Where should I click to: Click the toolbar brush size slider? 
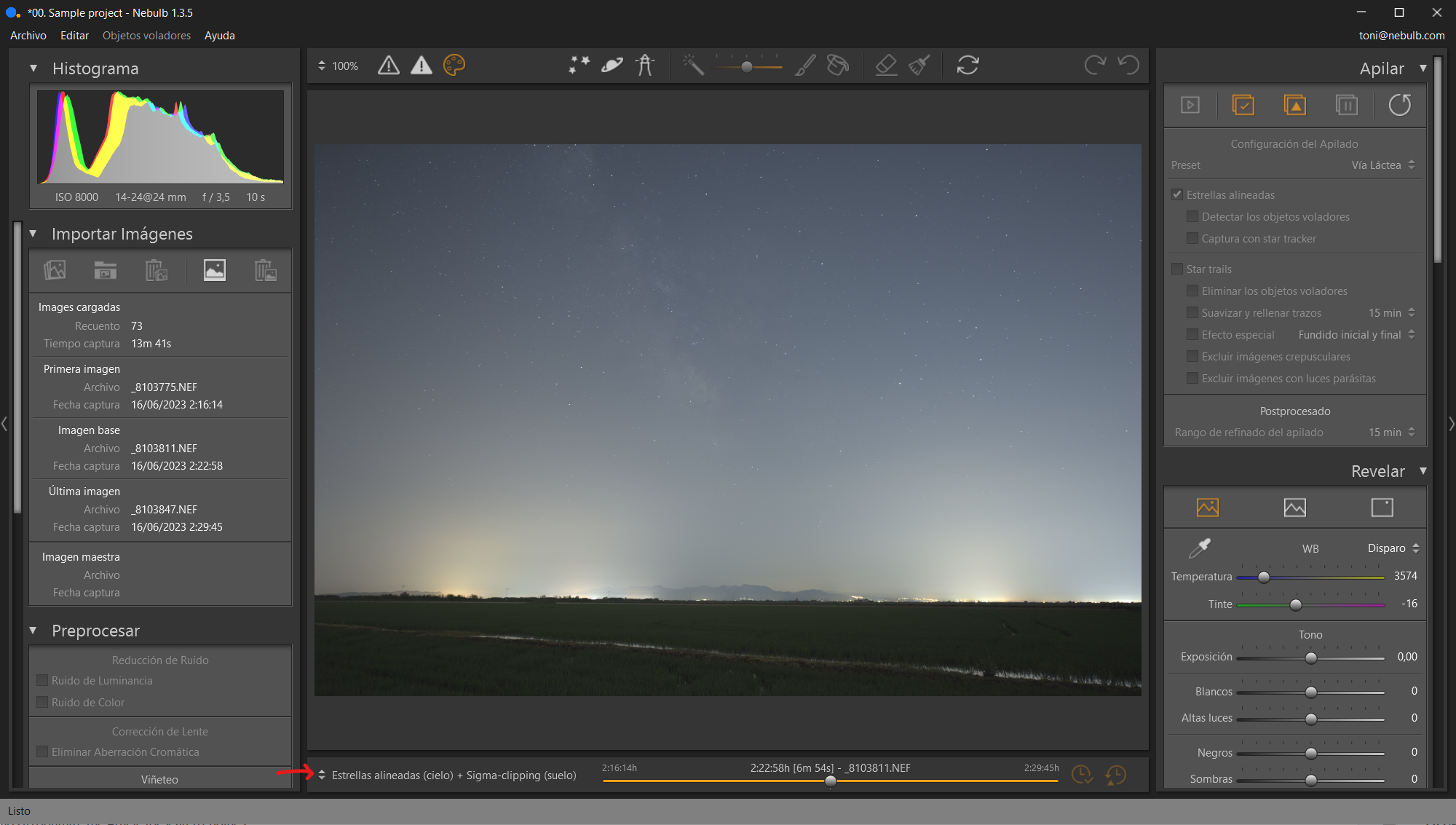tap(748, 66)
